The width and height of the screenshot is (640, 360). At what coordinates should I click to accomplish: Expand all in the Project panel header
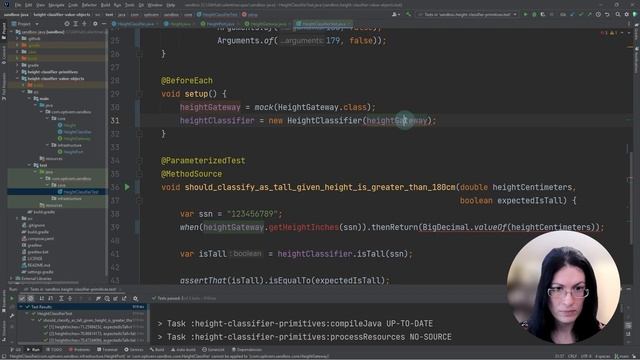[76, 24]
